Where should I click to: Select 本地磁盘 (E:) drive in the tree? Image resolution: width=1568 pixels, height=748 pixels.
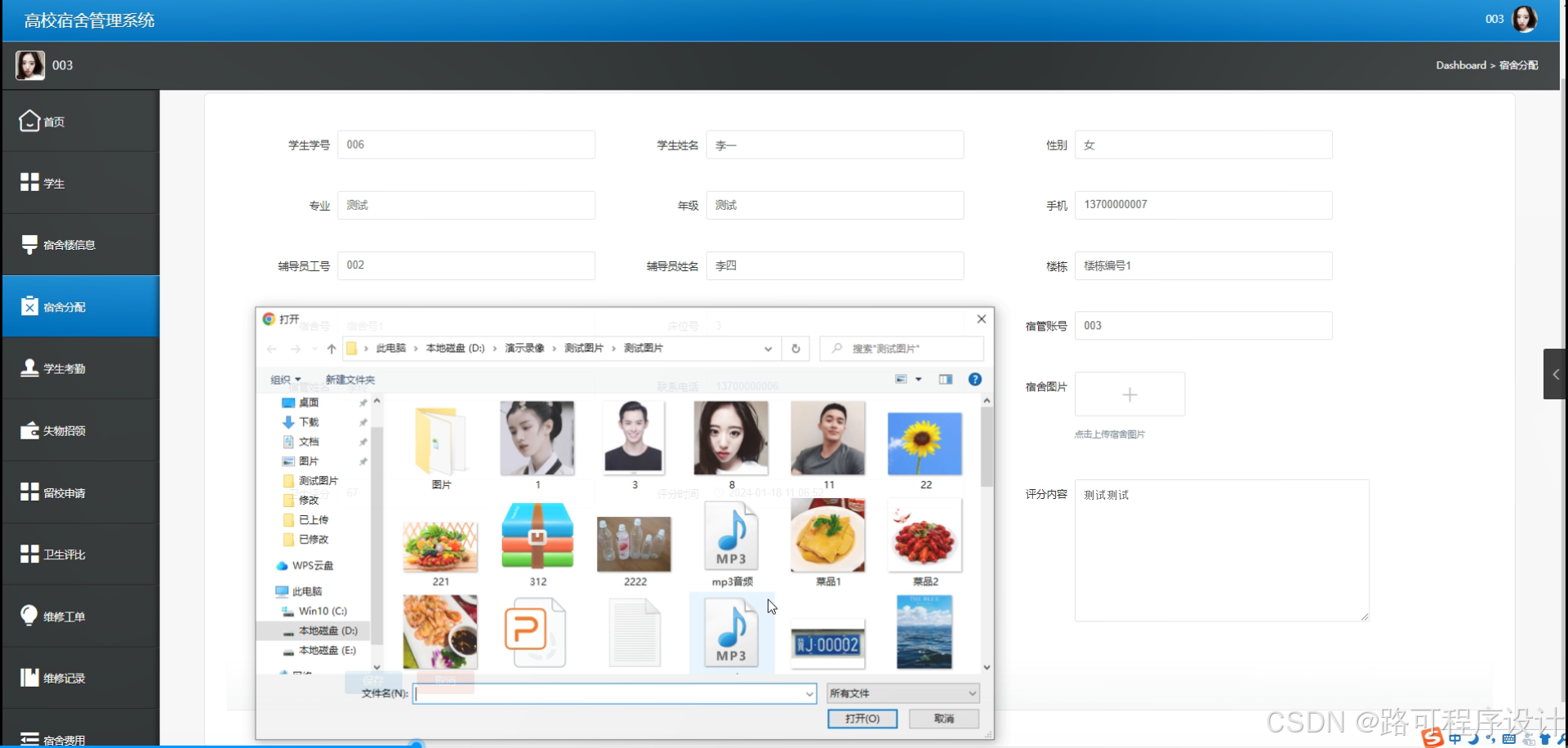click(318, 651)
